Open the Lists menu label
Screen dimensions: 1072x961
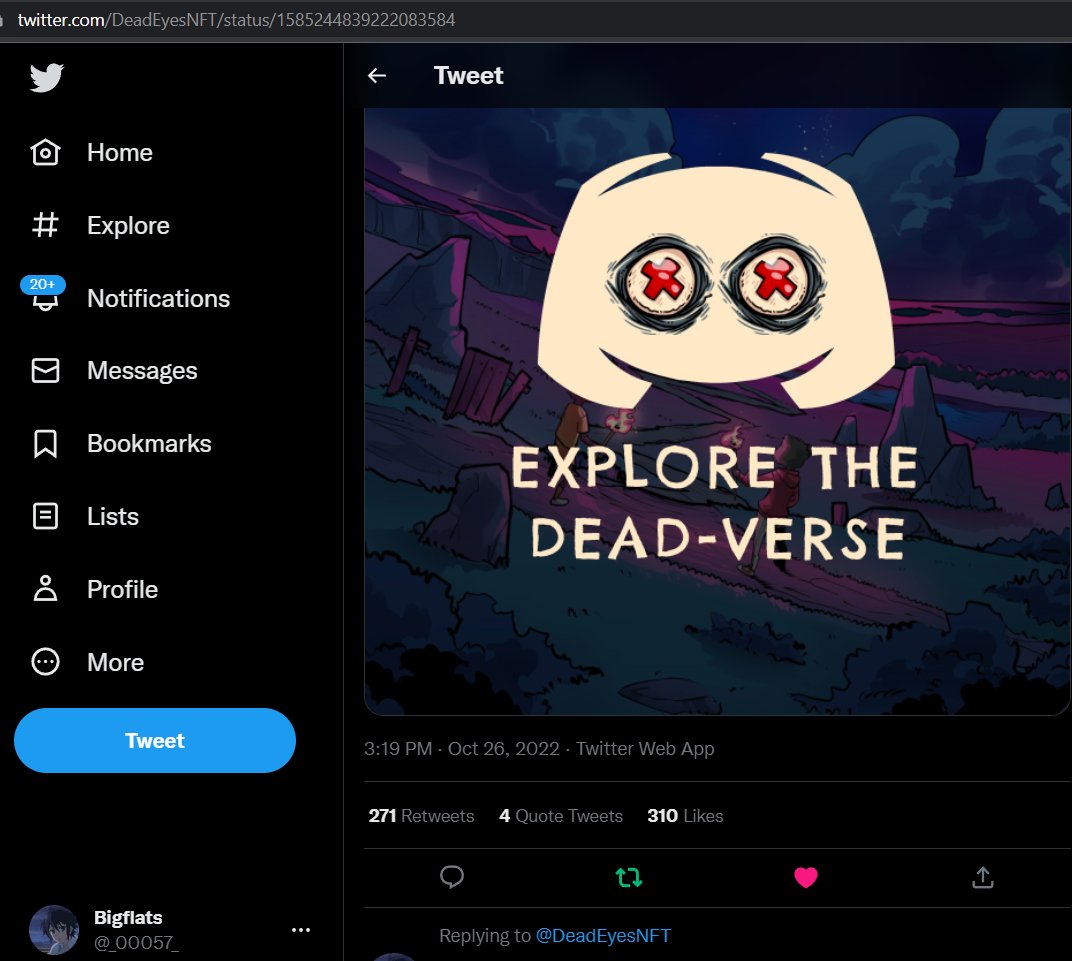click(x=113, y=517)
